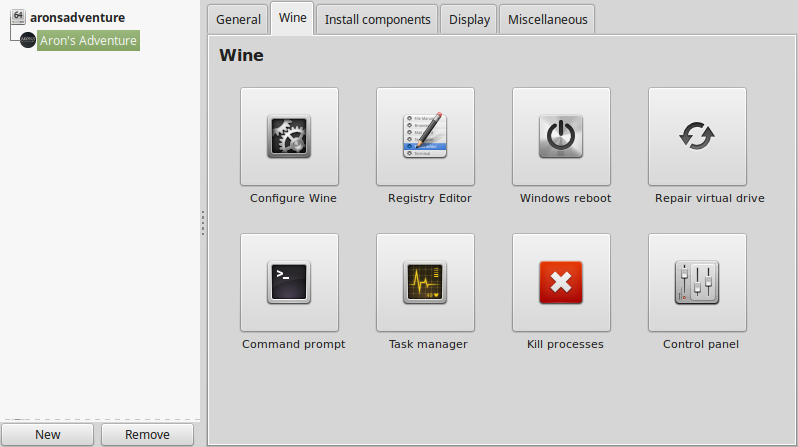Click the Task manager label
798x447 pixels.
click(x=428, y=344)
